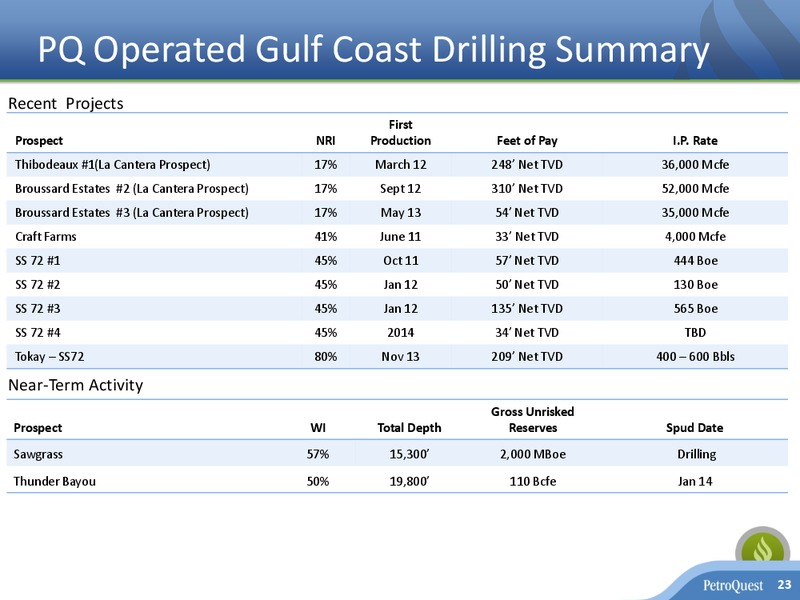Click the 'Thibodeaux #1(La Cantera Prospect)' row name
800x600 pixels.
(113, 165)
